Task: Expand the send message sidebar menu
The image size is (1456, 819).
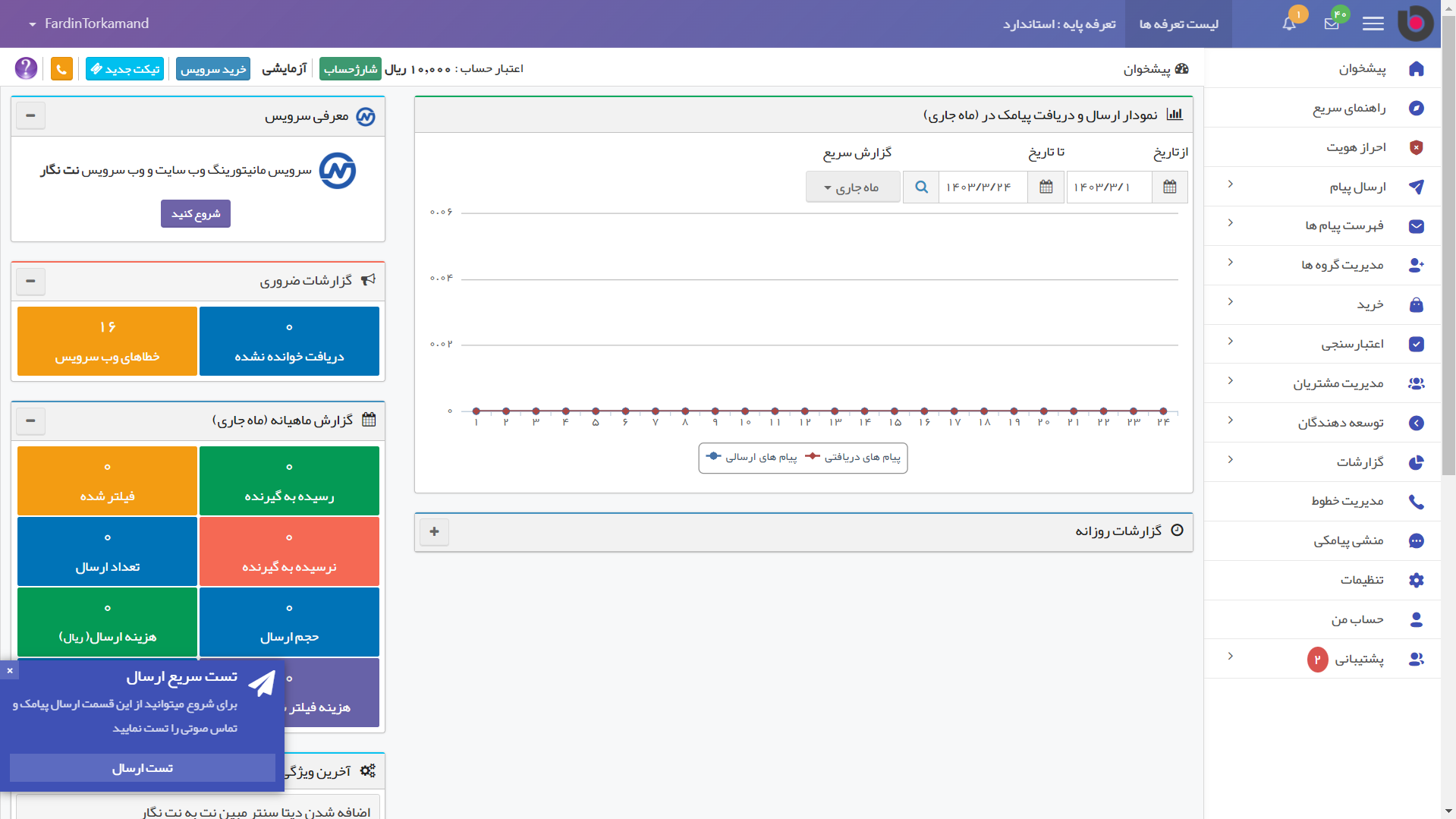Action: click(x=1357, y=187)
